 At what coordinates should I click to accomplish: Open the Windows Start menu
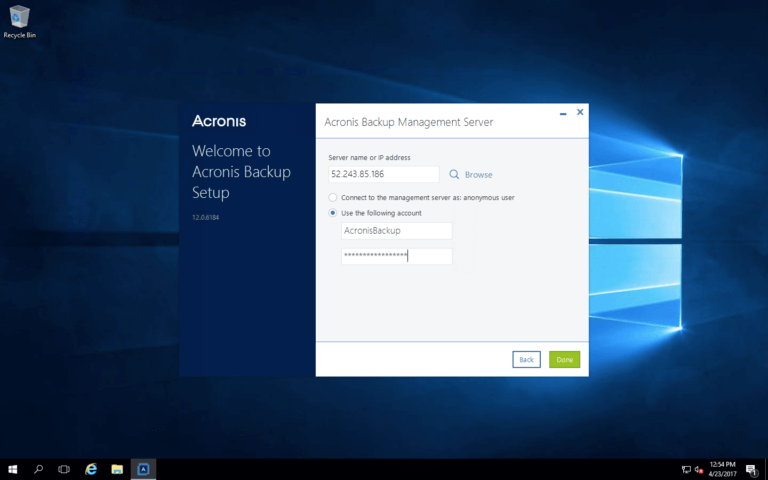click(13, 469)
